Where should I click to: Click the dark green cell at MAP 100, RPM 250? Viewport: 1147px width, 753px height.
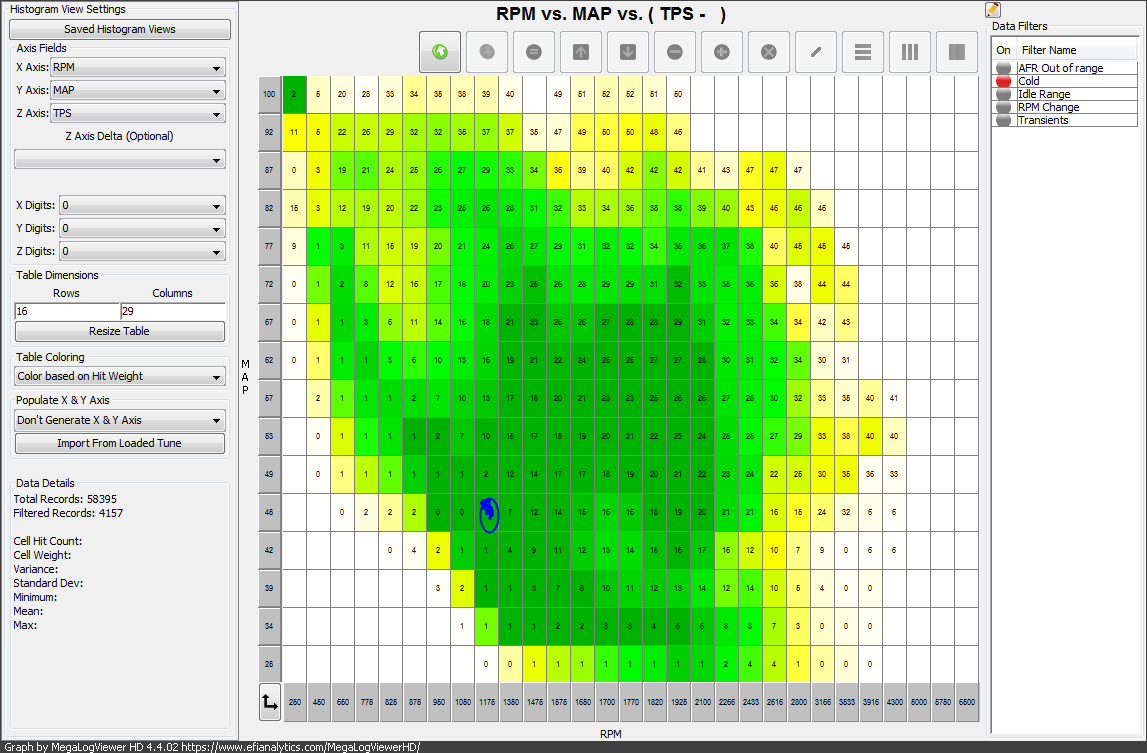[294, 94]
